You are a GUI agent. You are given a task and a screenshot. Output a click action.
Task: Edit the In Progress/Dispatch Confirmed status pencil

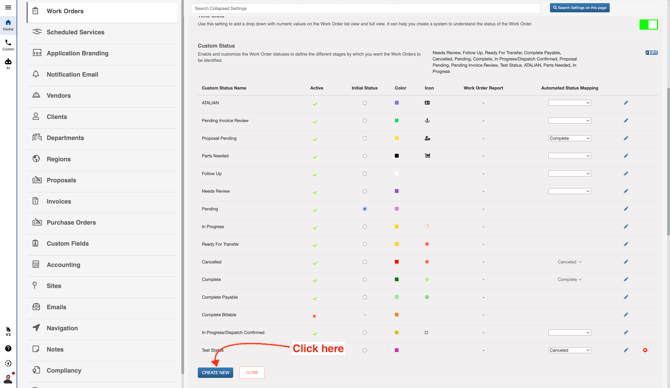pos(626,332)
